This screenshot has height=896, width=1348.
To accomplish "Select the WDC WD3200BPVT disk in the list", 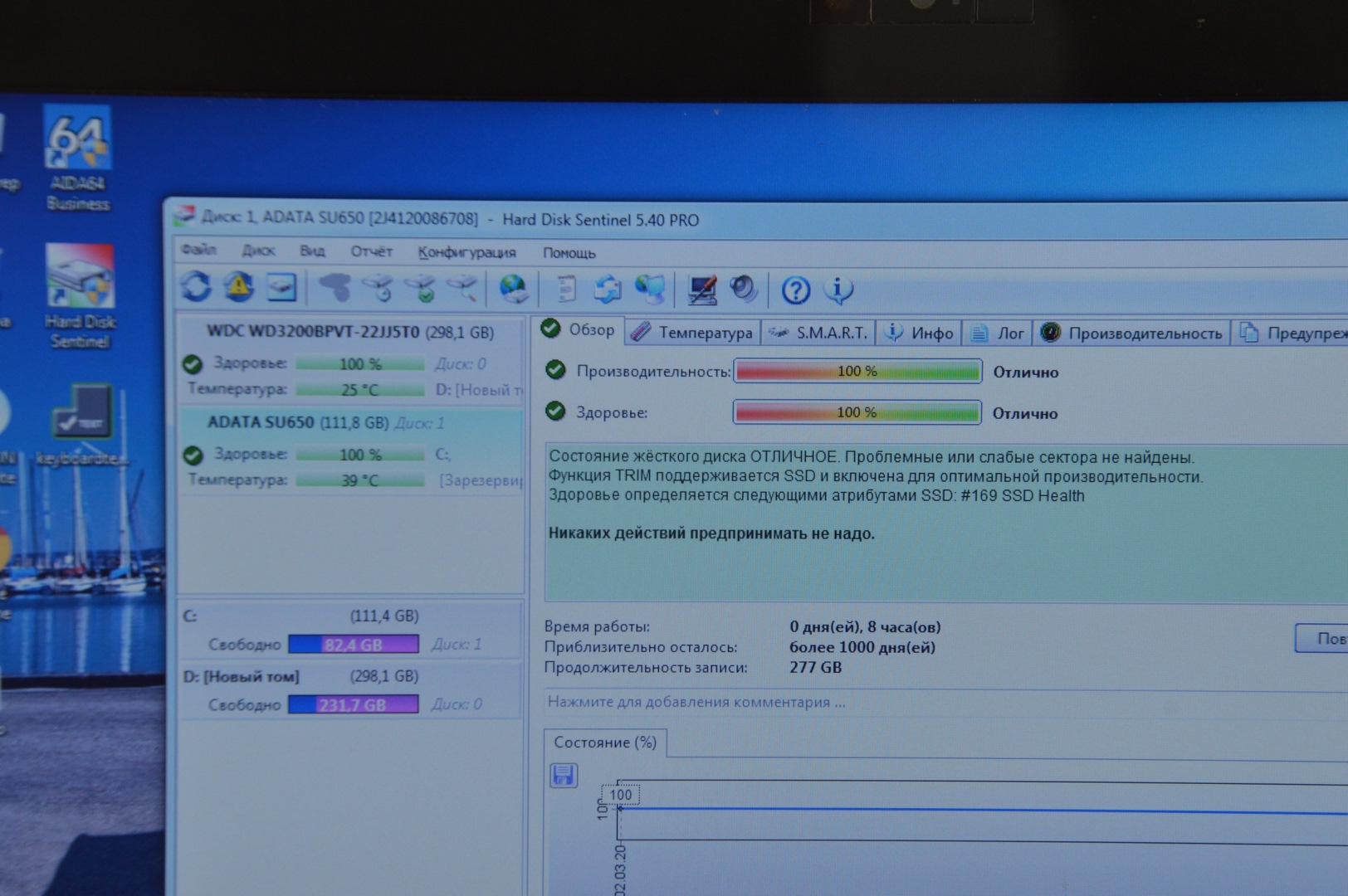I will point(350,360).
